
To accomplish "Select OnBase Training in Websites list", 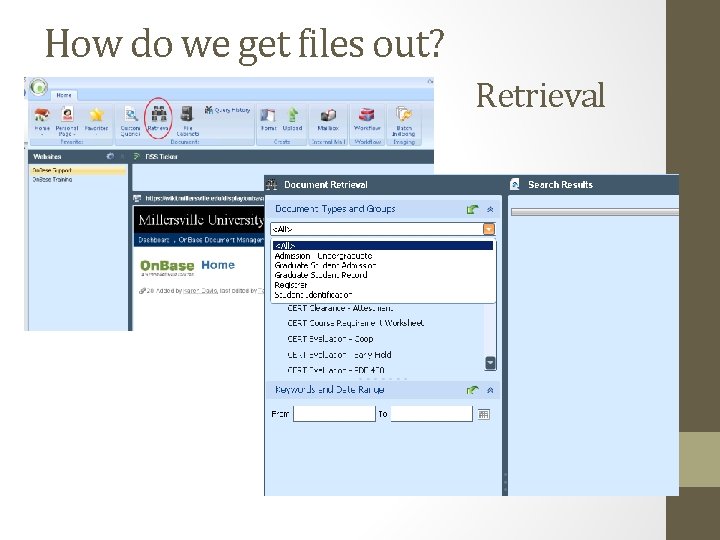I will 52,180.
